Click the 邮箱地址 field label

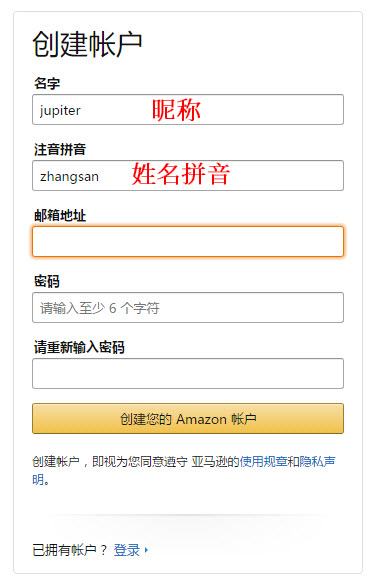pyautogui.click(x=60, y=215)
